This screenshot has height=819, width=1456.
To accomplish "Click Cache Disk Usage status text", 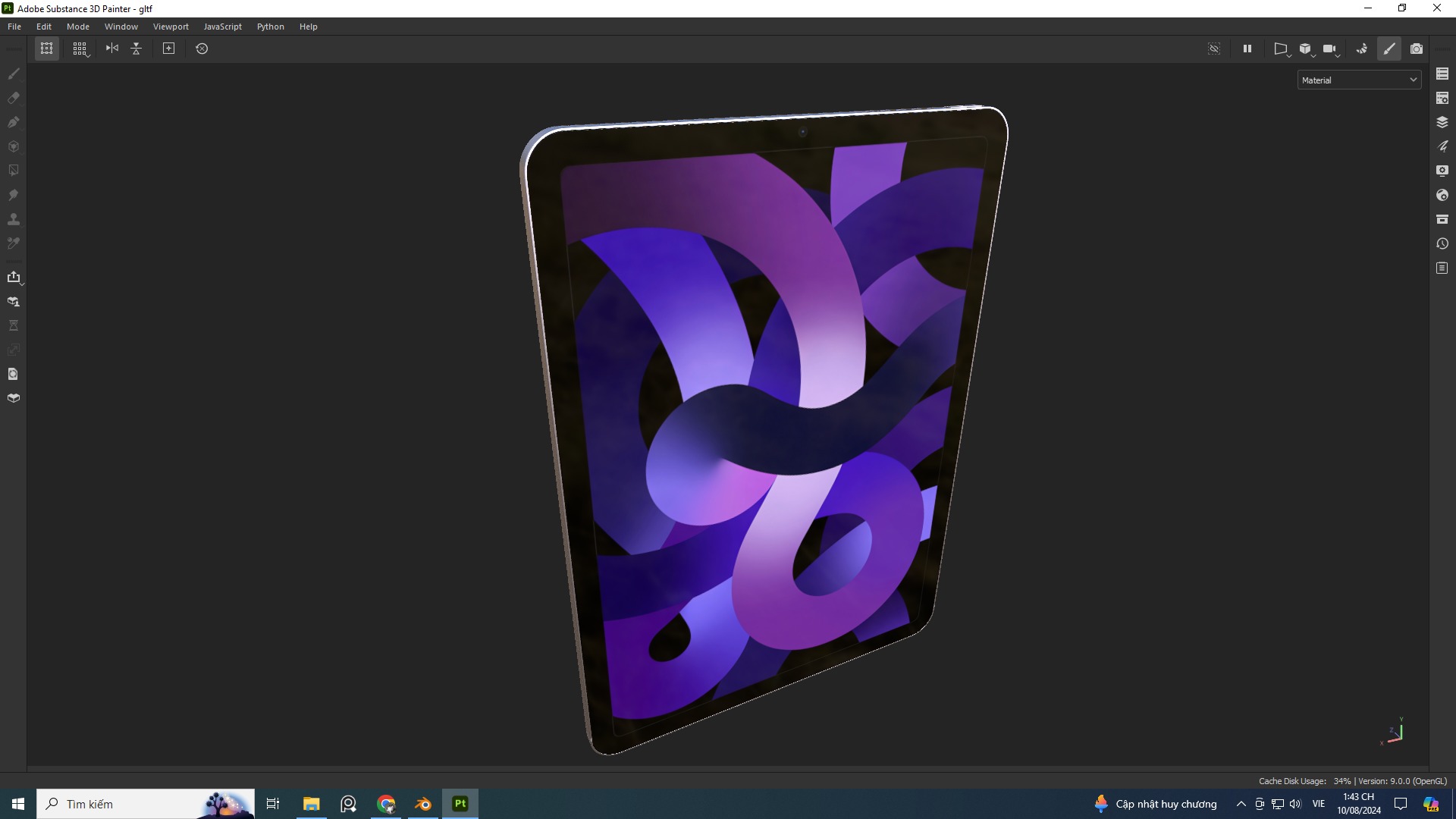I will (x=1305, y=781).
